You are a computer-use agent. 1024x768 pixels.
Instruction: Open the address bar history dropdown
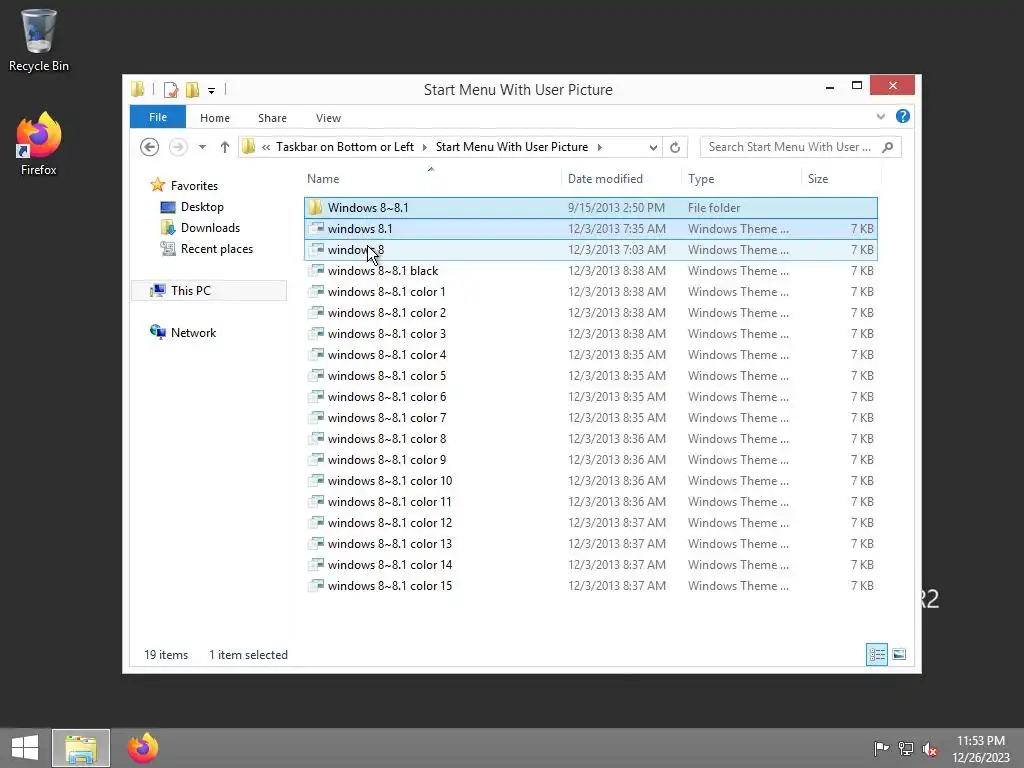(653, 148)
